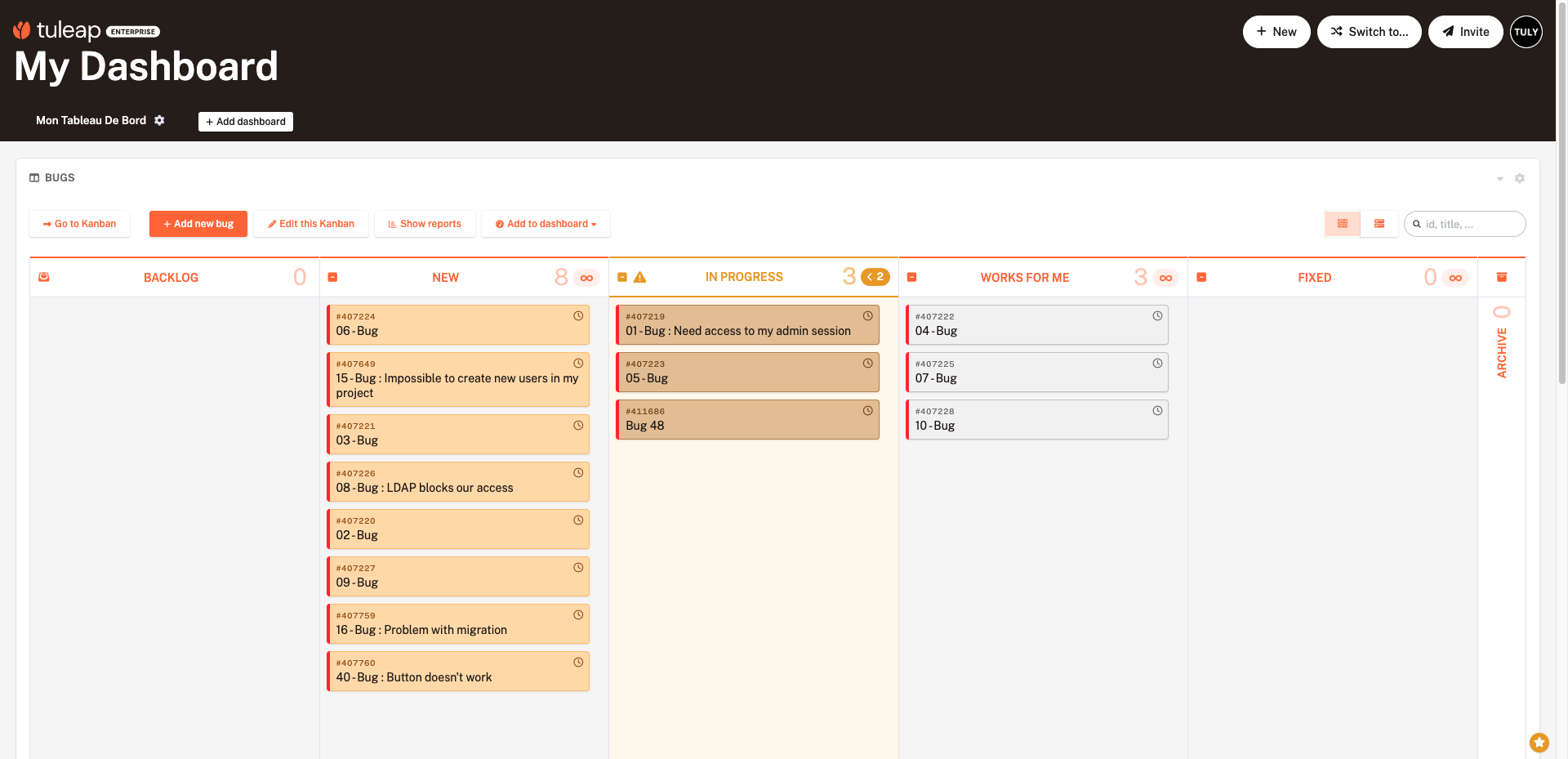Toggle the Archive column icon

point(1502,277)
